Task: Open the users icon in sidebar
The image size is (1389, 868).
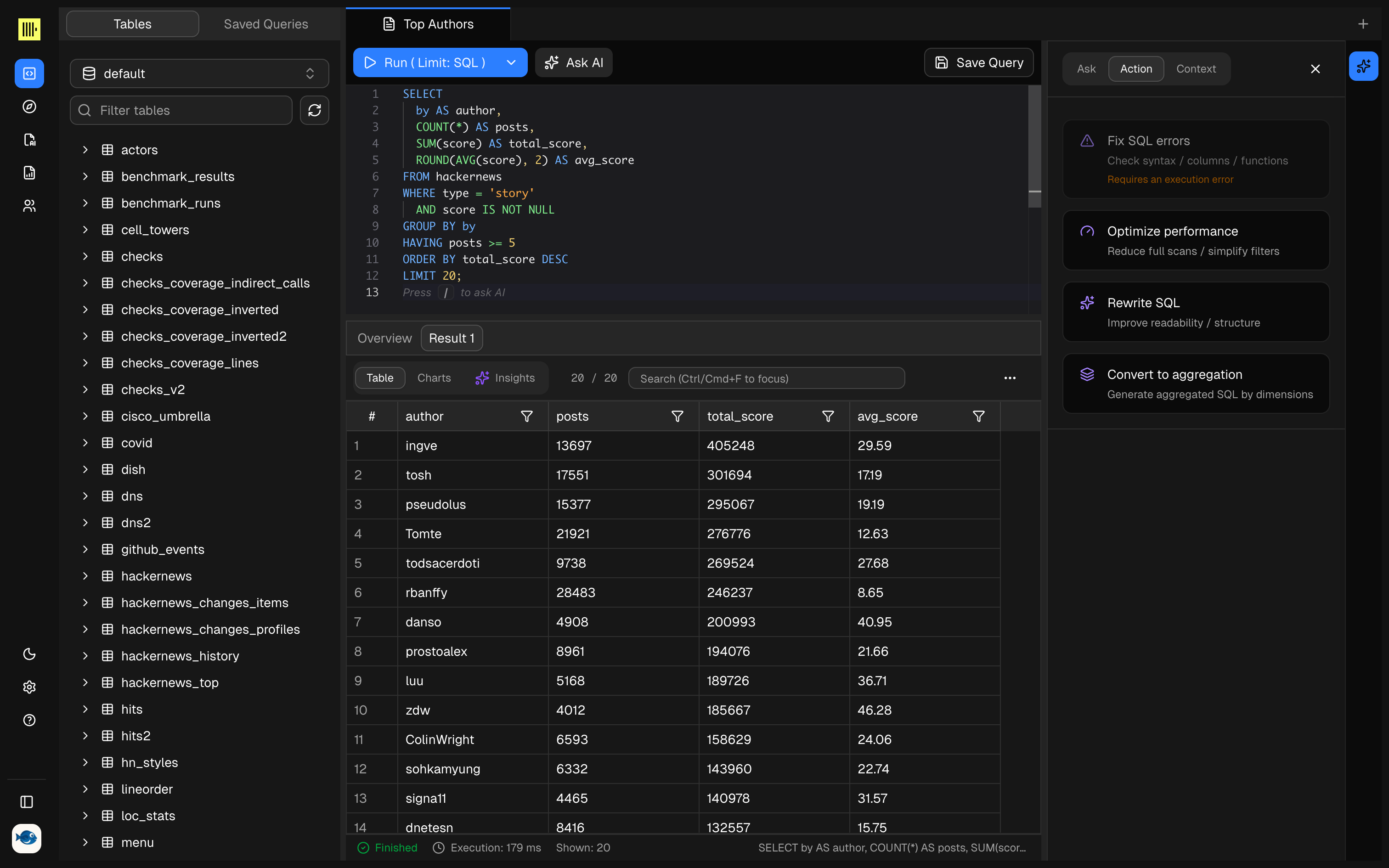Action: point(29,206)
